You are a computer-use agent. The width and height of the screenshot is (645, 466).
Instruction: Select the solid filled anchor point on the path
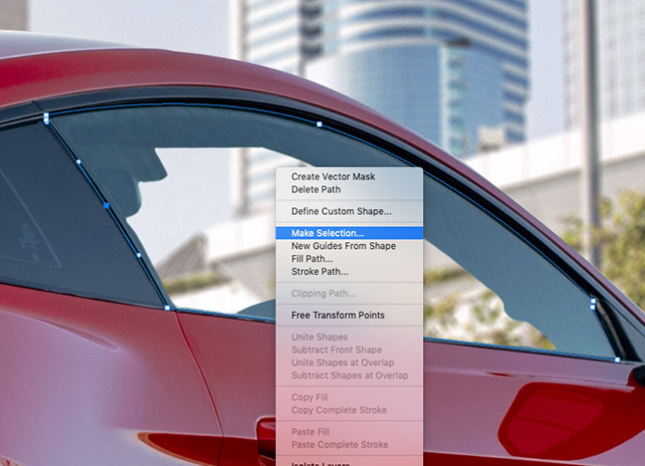(106, 205)
